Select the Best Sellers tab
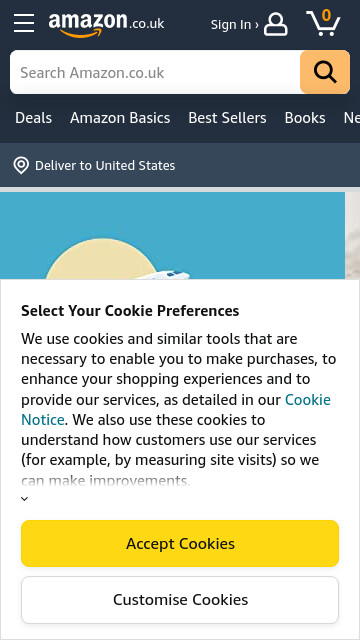The width and height of the screenshot is (360, 640). 227,118
